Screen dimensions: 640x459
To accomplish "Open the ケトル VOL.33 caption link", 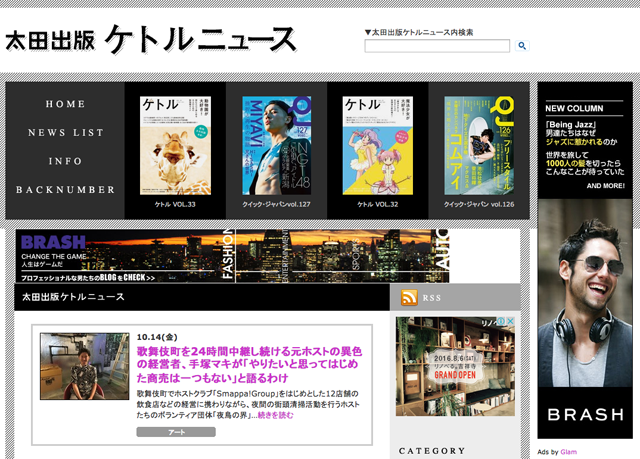I will tap(175, 204).
